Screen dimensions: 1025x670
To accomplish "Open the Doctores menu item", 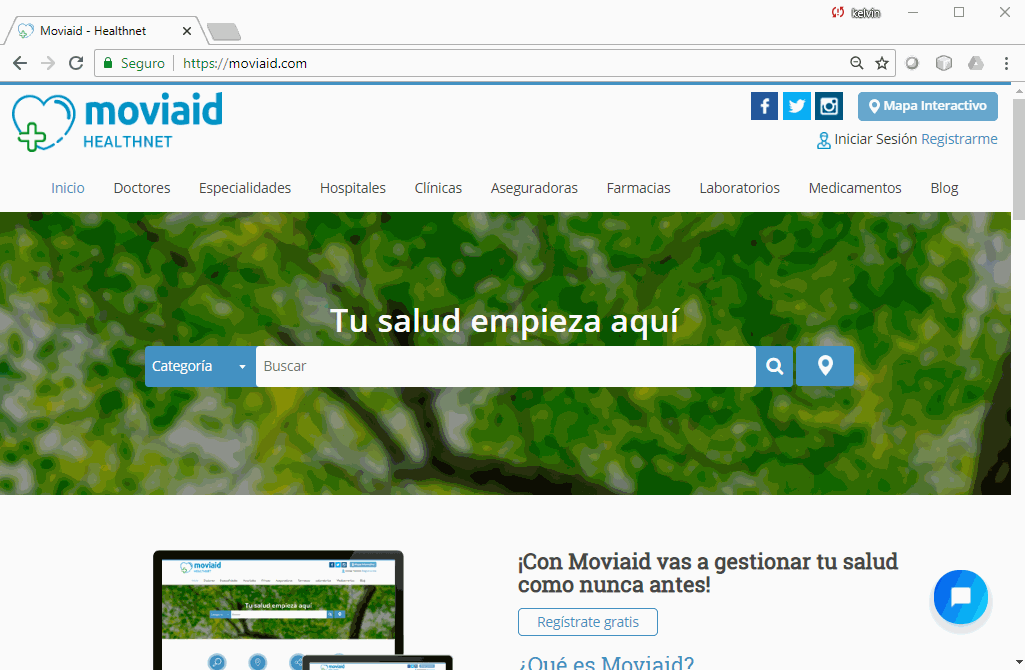I will coord(142,188).
